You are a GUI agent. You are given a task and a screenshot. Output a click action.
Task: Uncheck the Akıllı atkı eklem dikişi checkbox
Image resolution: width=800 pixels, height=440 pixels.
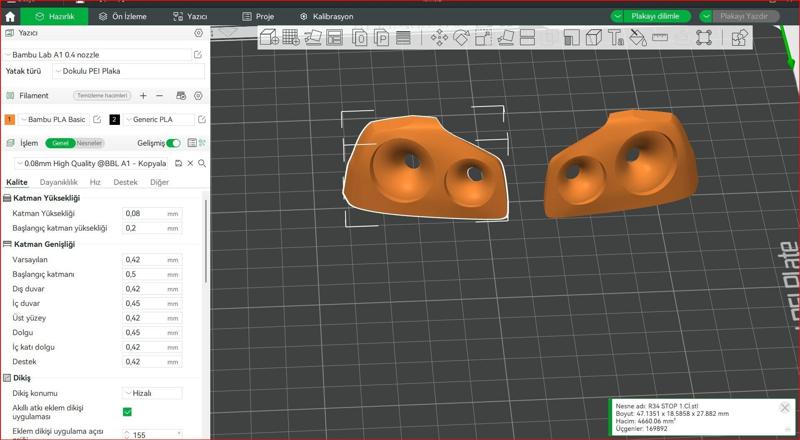tap(127, 411)
